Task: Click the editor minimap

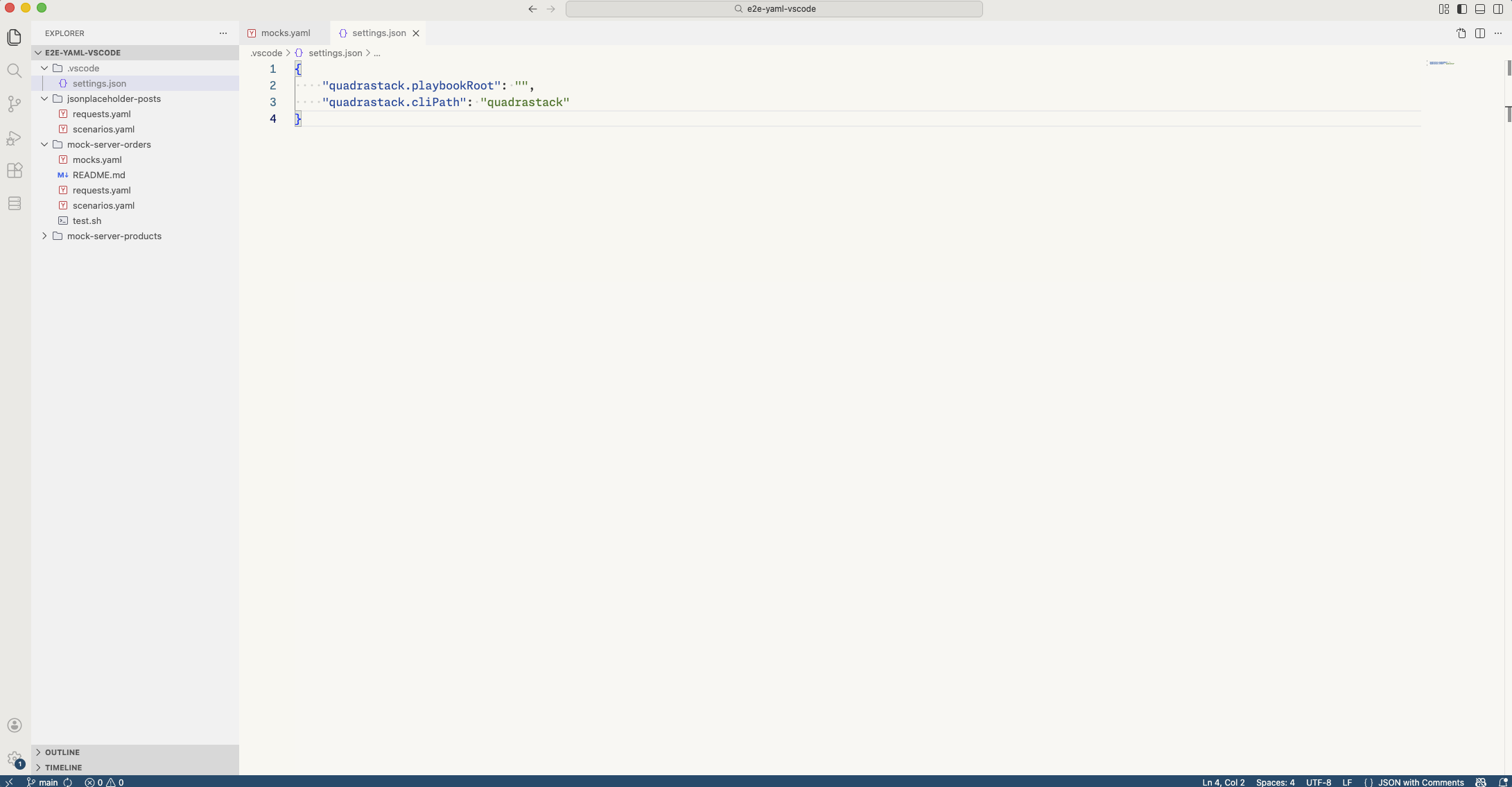Action: pyautogui.click(x=1441, y=63)
